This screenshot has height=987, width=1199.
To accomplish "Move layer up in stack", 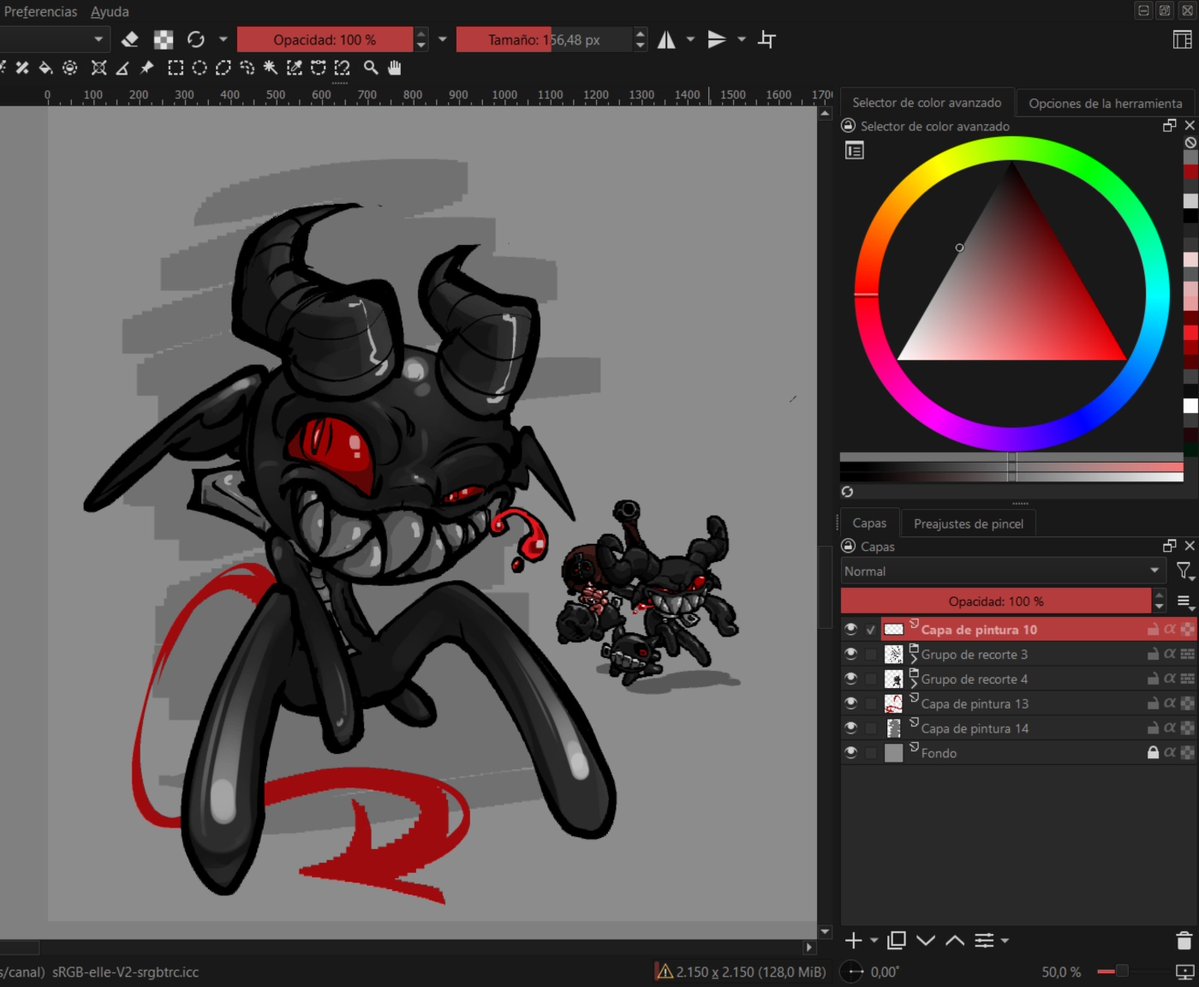I will point(955,940).
